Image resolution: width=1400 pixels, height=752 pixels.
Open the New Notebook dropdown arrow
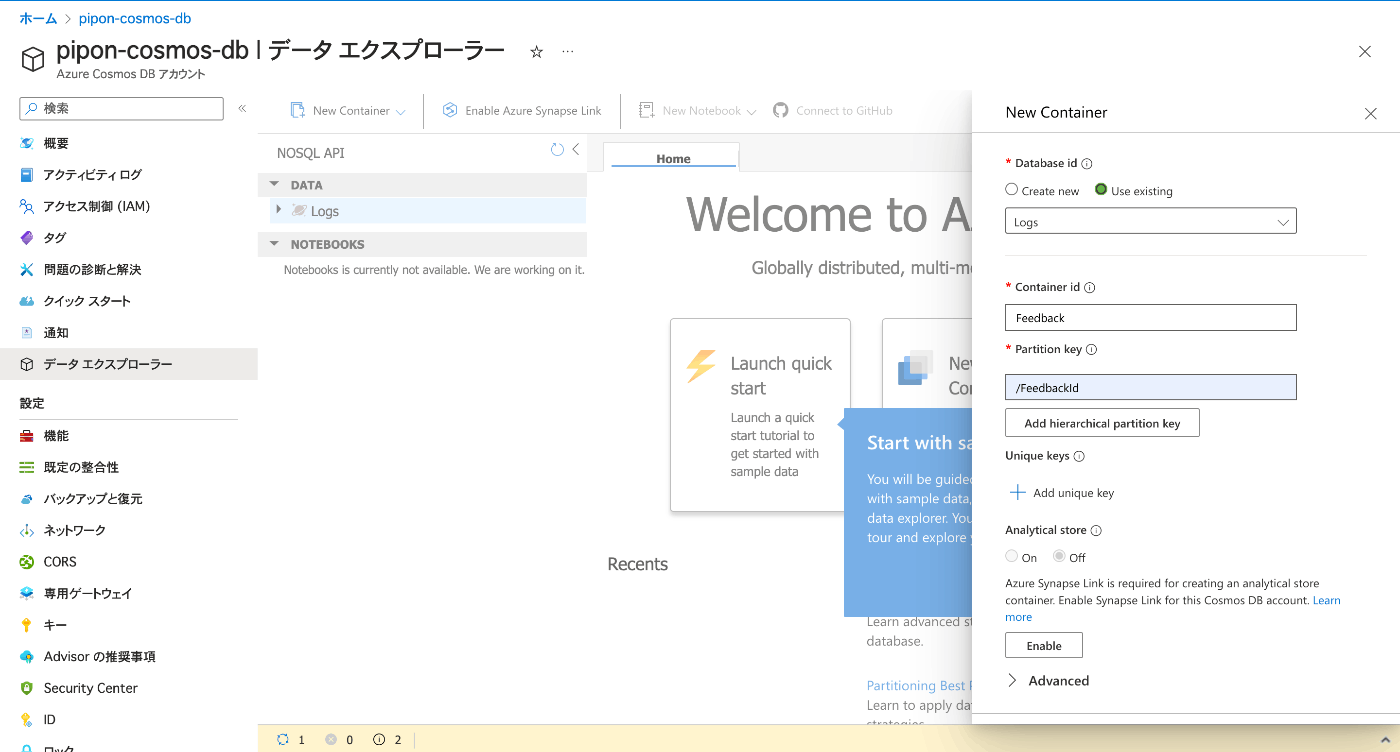coord(751,112)
